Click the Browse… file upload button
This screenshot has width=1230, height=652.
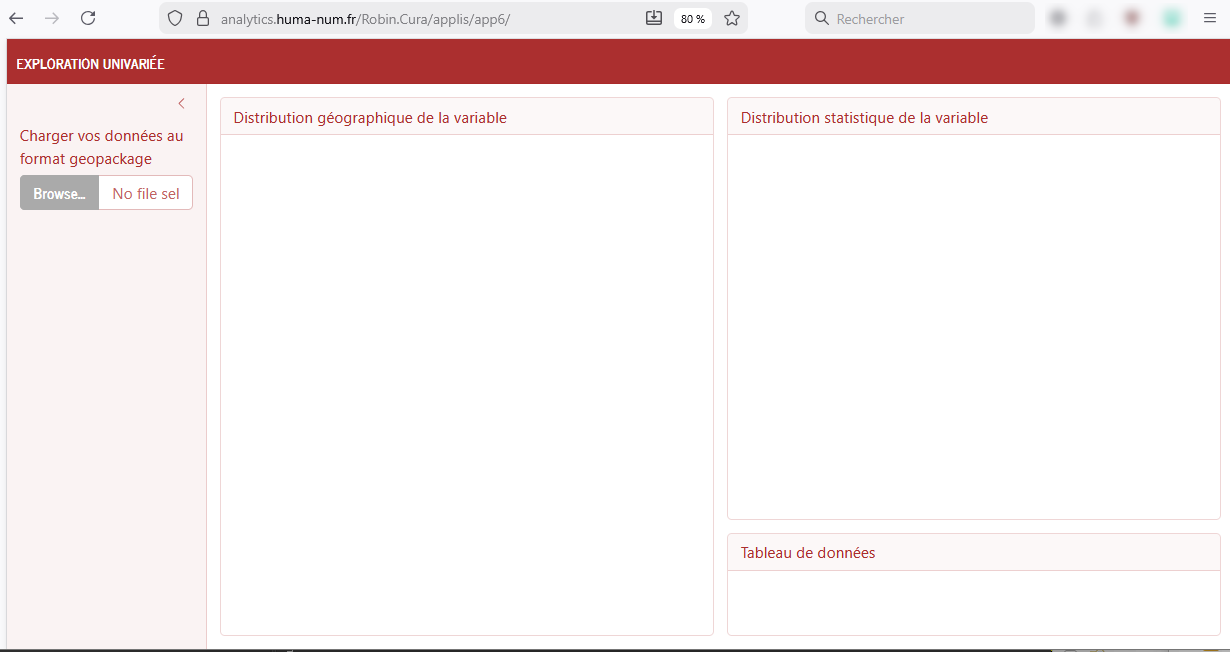pos(59,193)
